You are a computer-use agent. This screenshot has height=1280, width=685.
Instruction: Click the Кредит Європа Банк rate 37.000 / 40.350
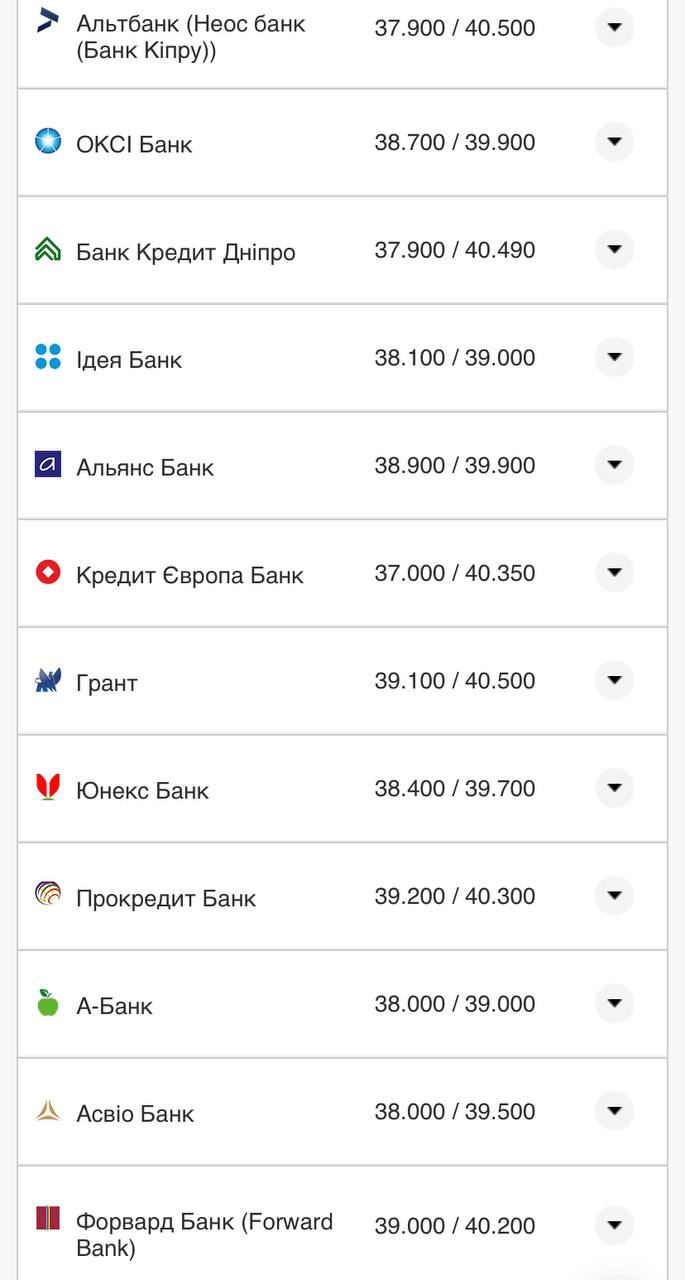tap(455, 573)
